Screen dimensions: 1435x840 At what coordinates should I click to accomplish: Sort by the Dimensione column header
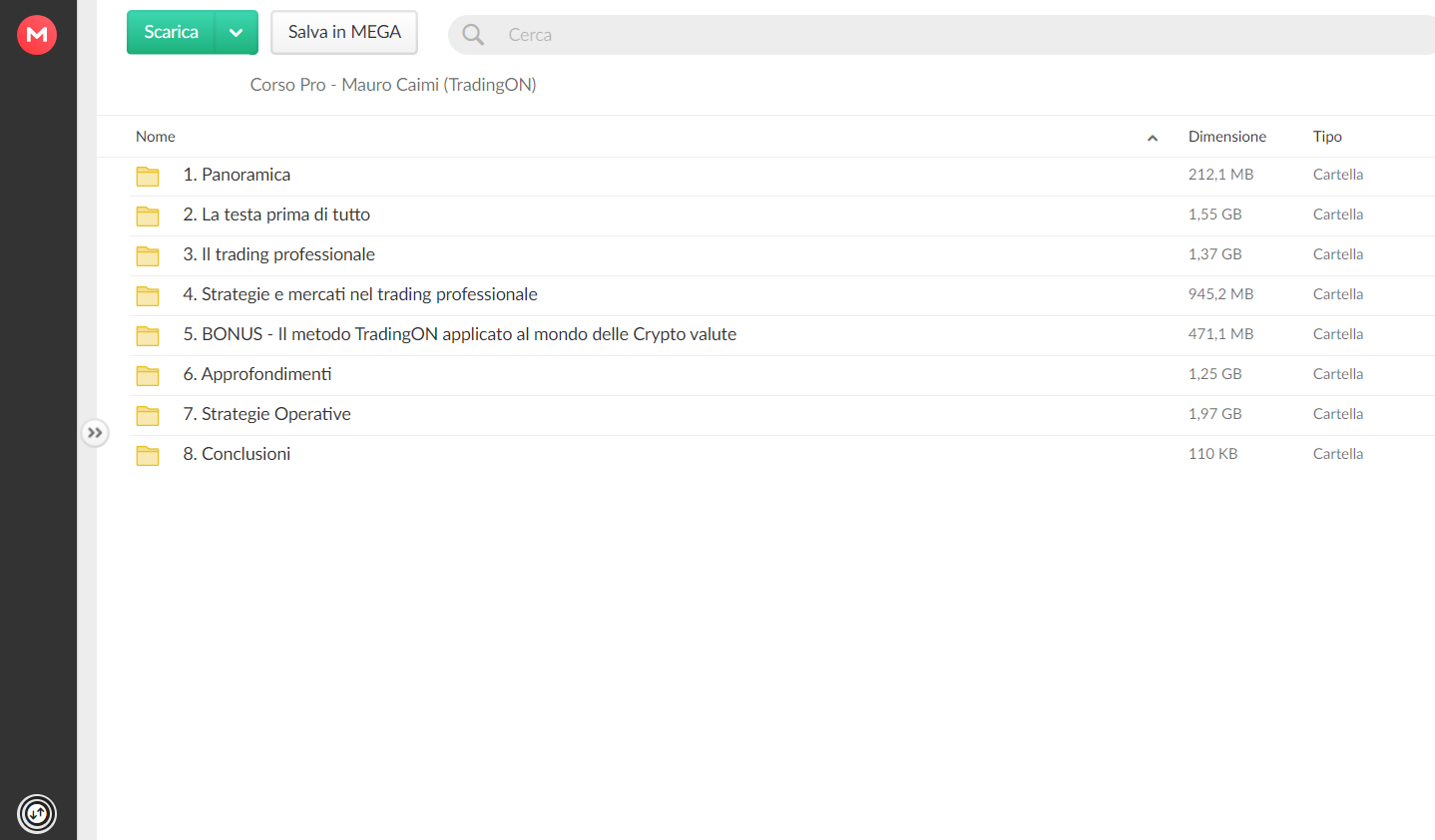coord(1227,137)
